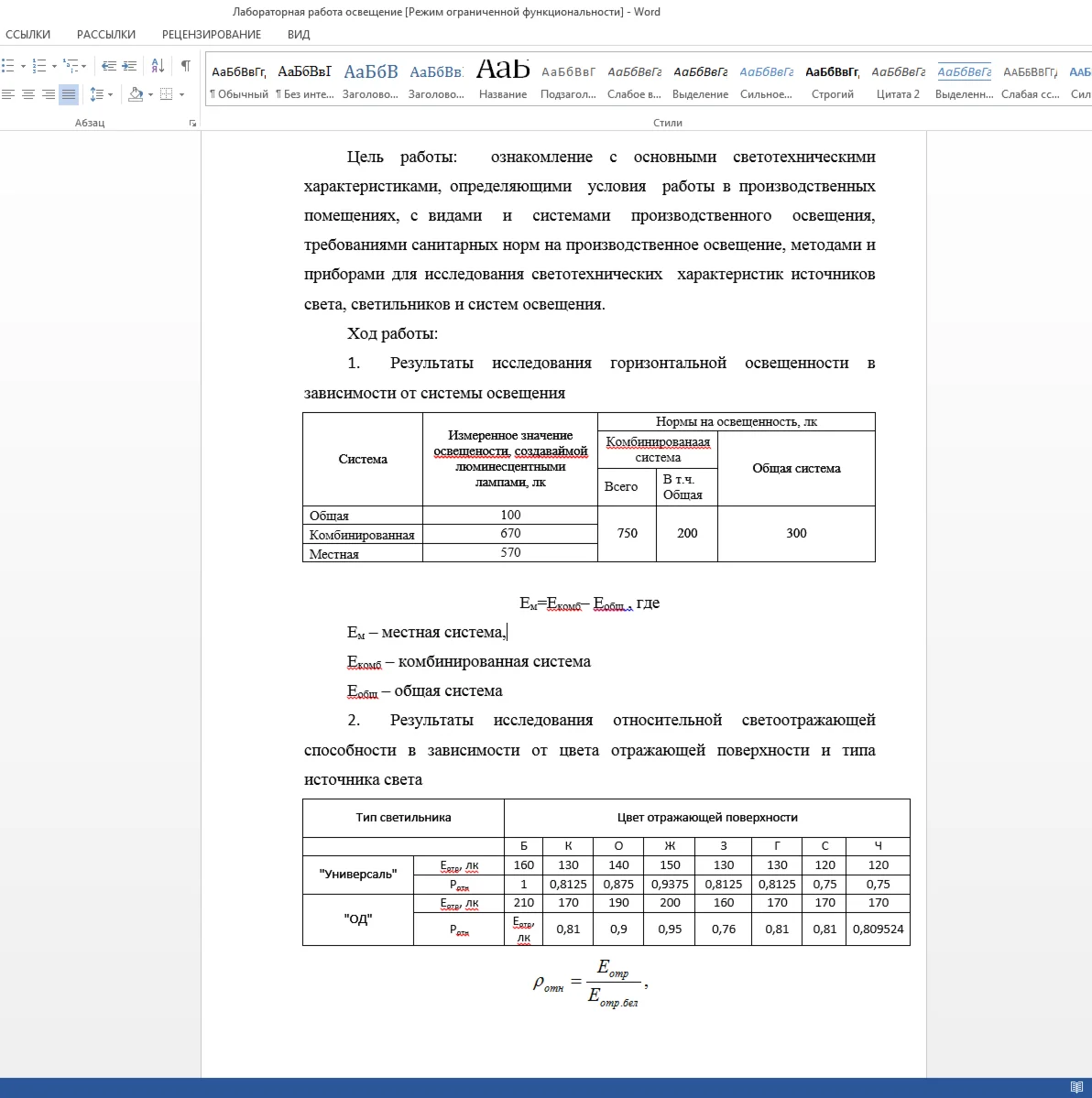1092x1098 pixels.
Task: Expand line spacing options dropdown
Action: (x=111, y=94)
